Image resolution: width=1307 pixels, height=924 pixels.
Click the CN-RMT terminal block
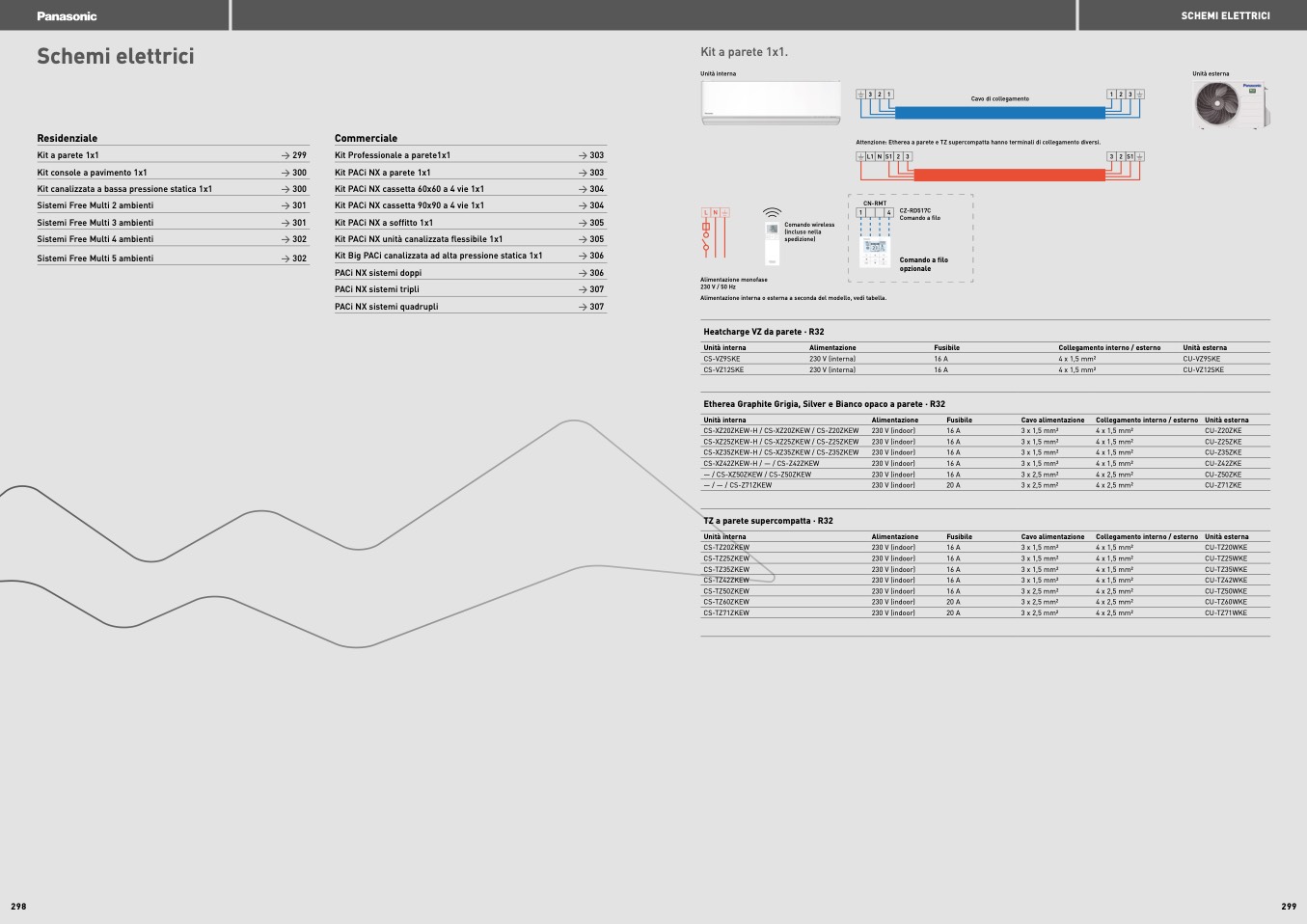point(874,212)
